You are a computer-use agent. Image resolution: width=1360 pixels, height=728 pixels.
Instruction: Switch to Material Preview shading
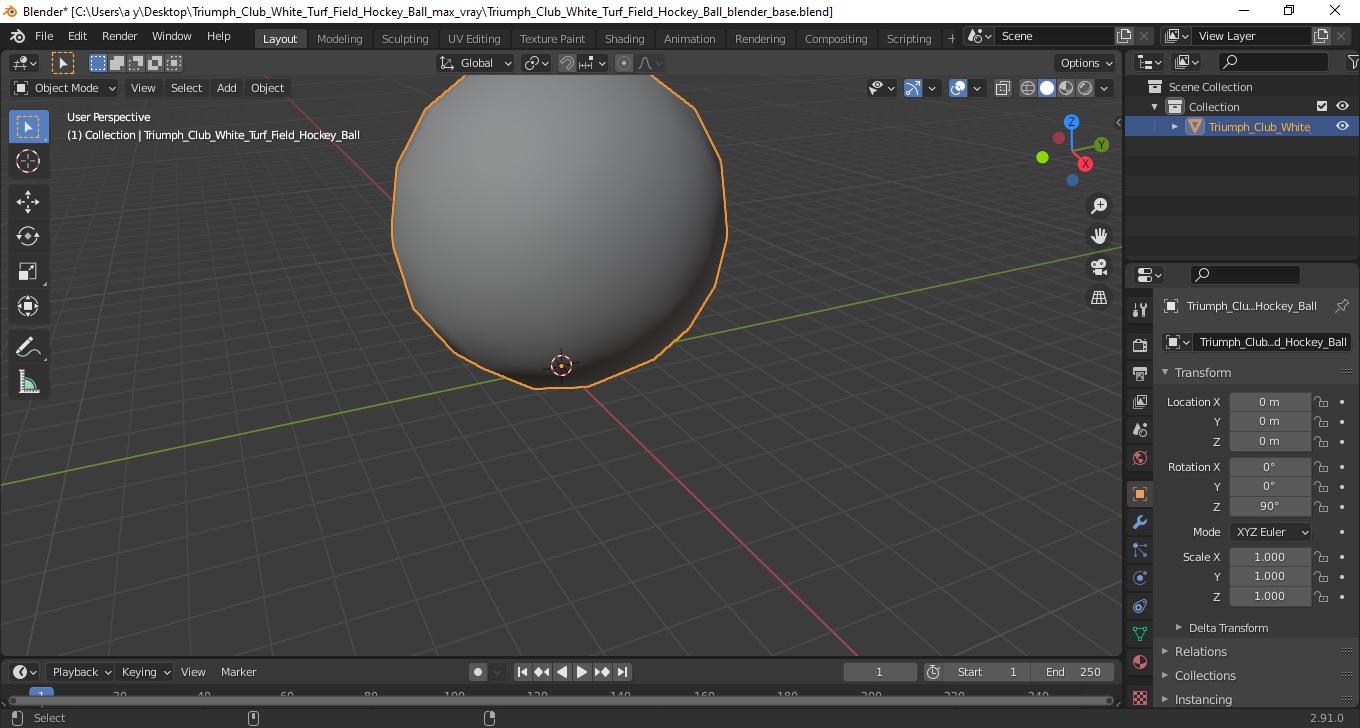(1066, 88)
